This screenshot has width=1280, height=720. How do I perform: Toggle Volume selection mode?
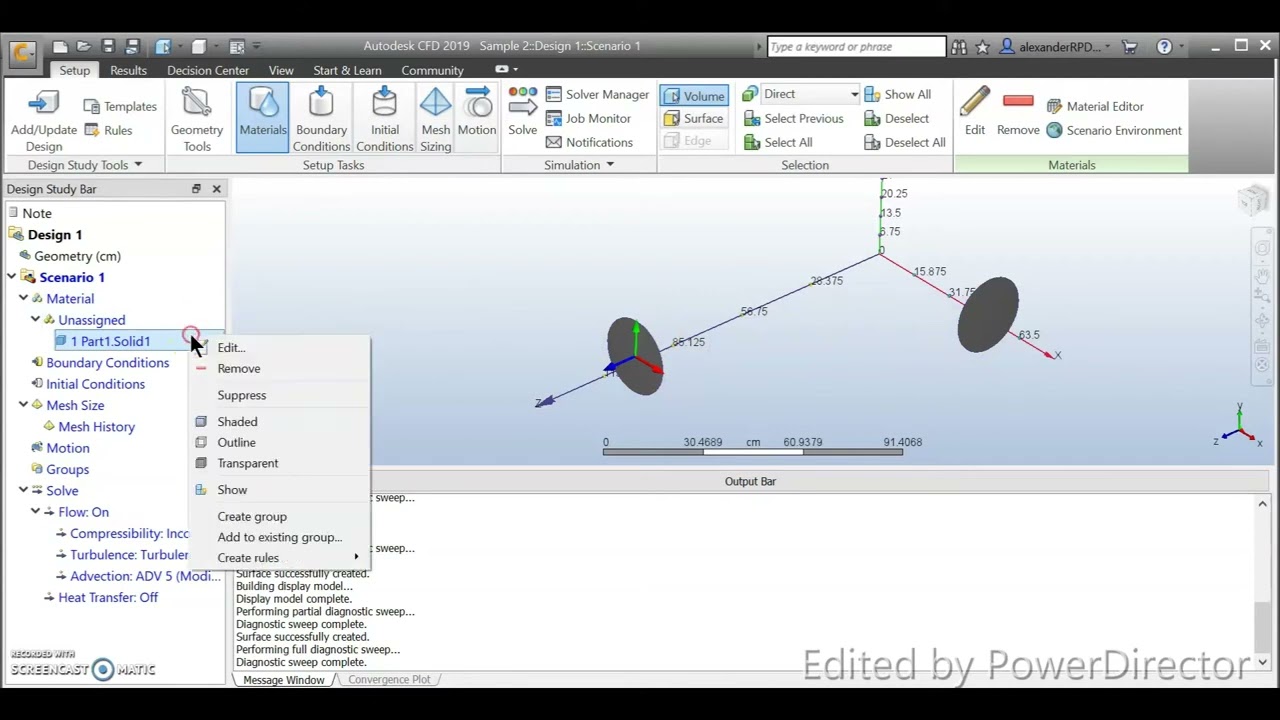point(693,96)
